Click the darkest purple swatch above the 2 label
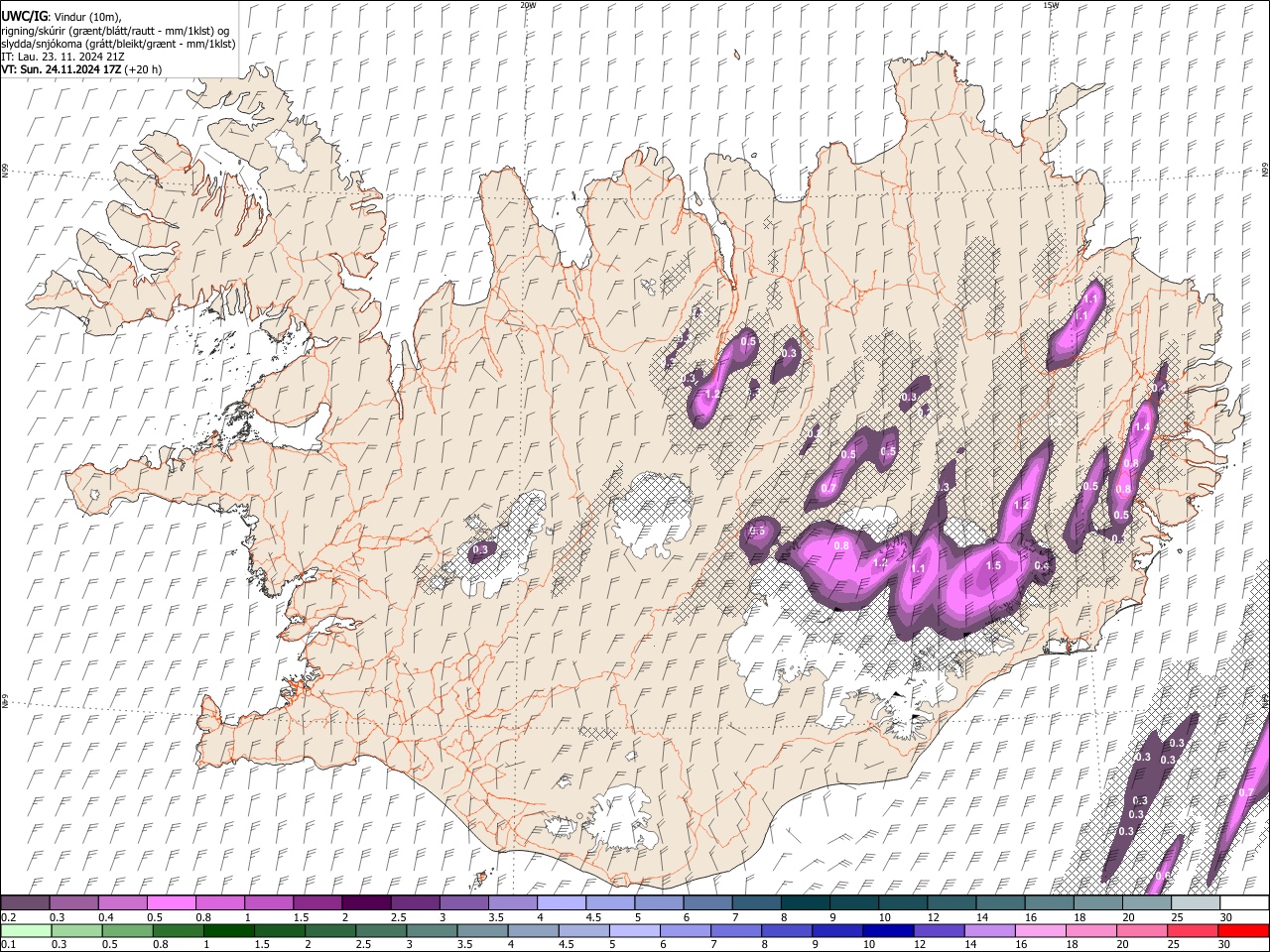This screenshot has width=1270, height=952. point(366,903)
